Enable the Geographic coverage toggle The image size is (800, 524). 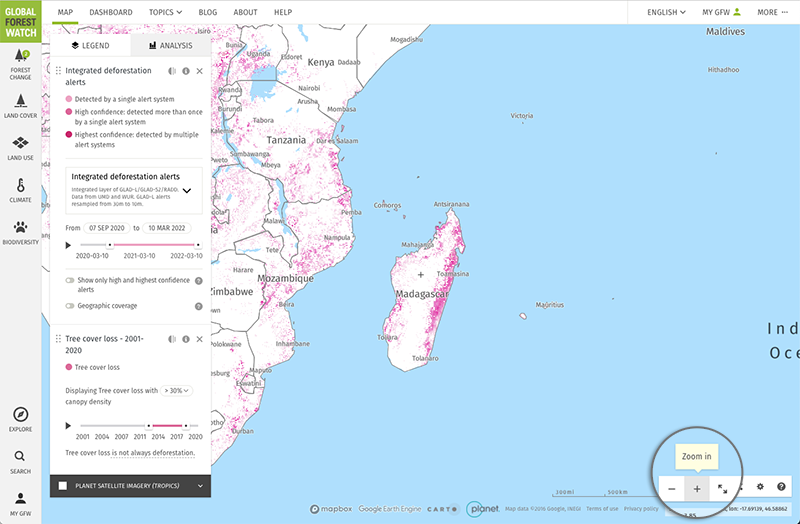[70, 306]
